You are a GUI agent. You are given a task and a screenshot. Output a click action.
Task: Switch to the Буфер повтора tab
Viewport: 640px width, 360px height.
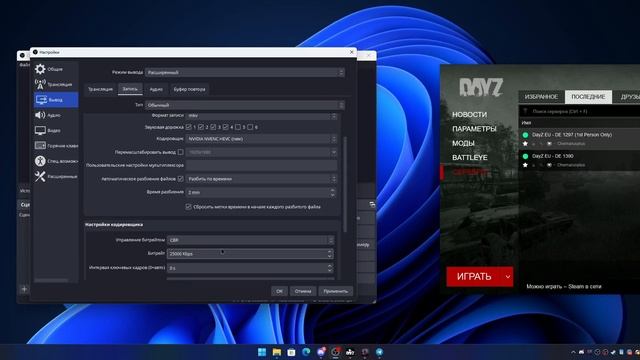click(189, 89)
